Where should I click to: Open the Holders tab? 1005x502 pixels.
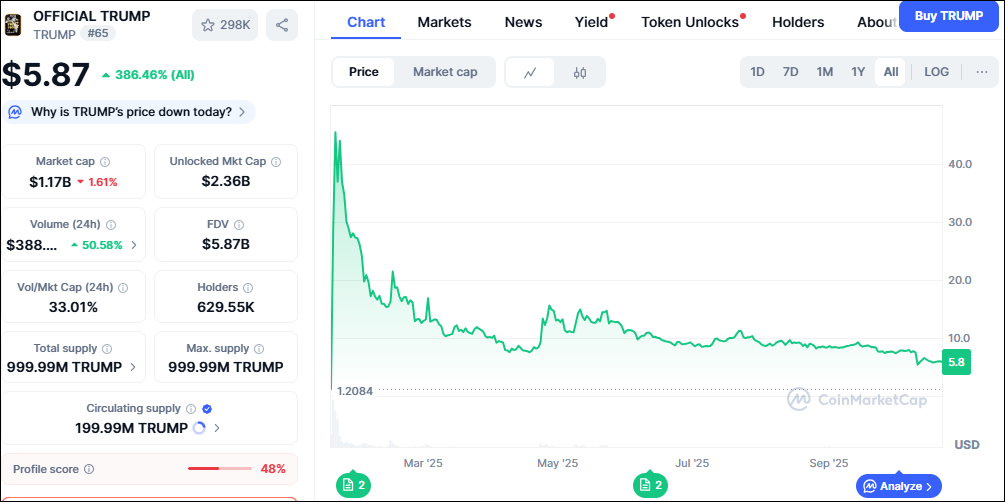[798, 22]
